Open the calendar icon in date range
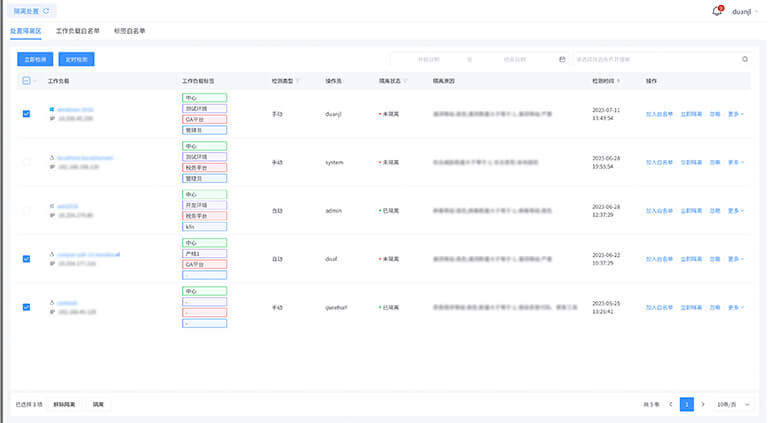 click(562, 59)
